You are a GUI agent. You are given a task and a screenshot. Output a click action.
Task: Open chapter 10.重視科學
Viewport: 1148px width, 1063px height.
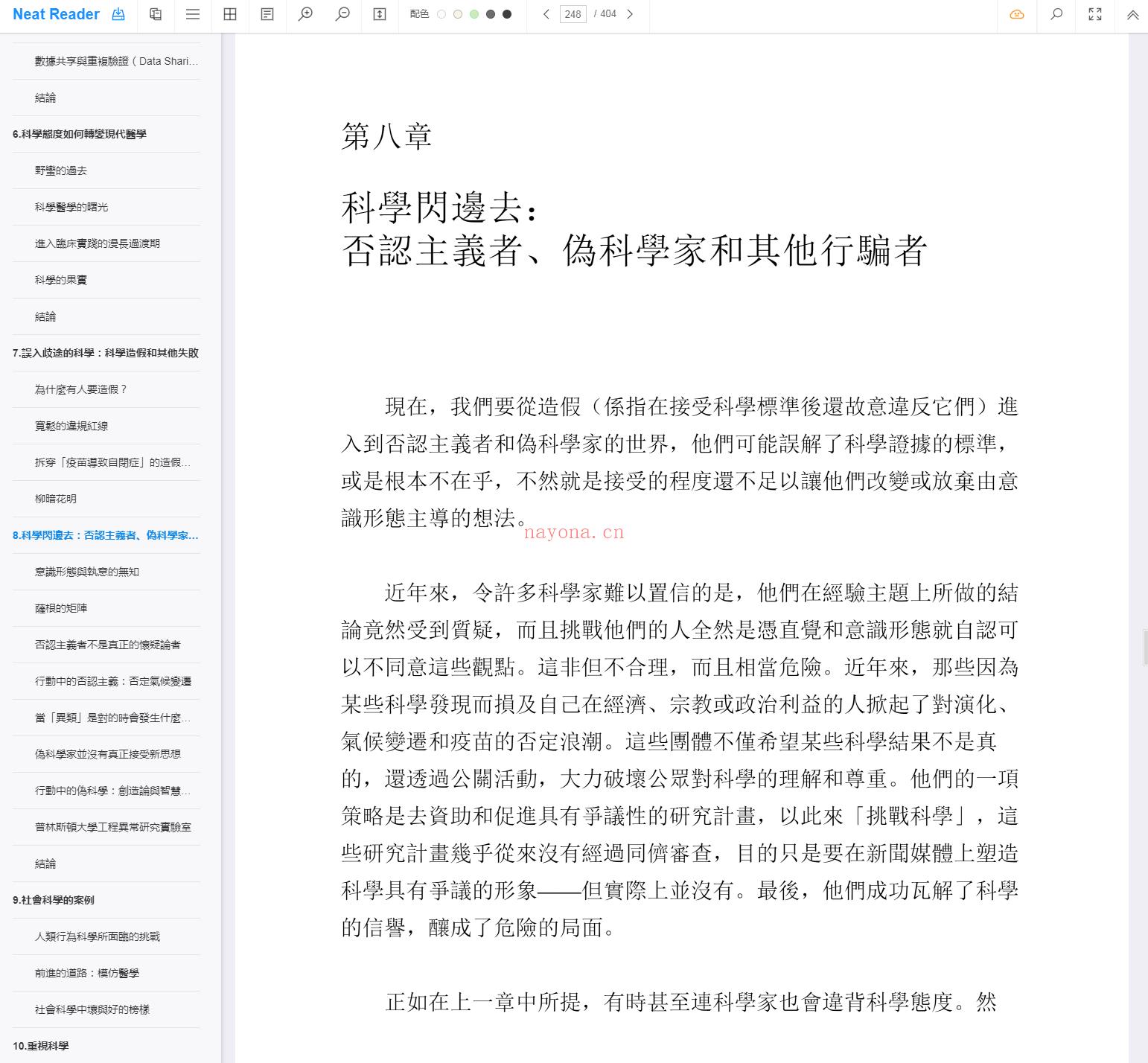tap(41, 1046)
